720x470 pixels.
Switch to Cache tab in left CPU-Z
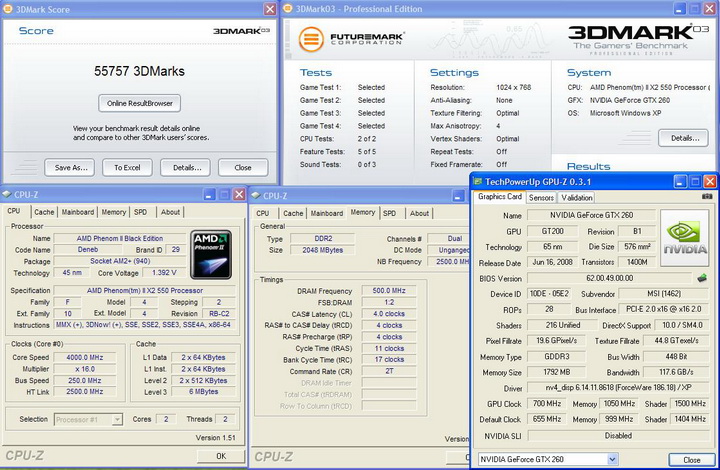pos(44,212)
